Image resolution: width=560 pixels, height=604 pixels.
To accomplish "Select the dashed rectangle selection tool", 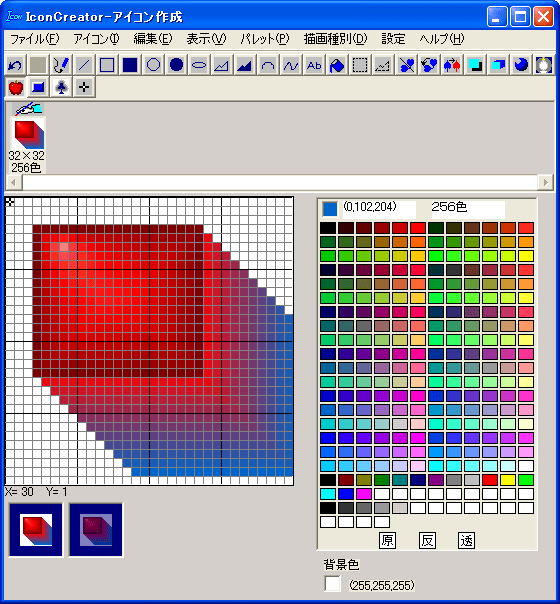I will 360,65.
